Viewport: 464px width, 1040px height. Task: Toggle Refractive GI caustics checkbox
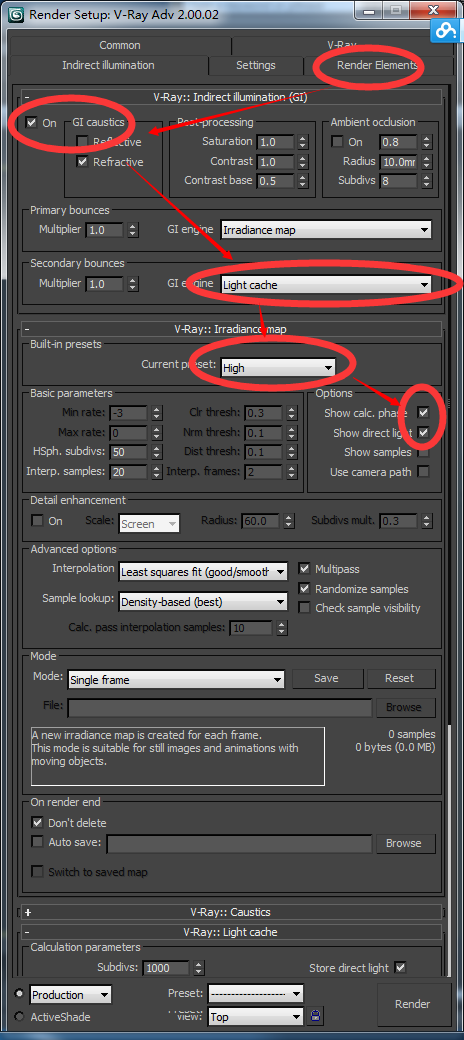(82, 162)
